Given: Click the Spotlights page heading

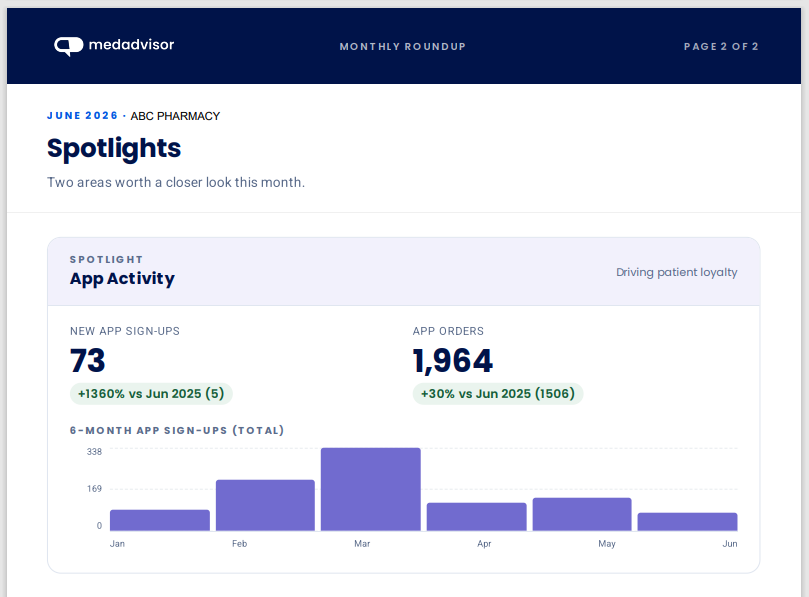Looking at the screenshot, I should pos(114,149).
